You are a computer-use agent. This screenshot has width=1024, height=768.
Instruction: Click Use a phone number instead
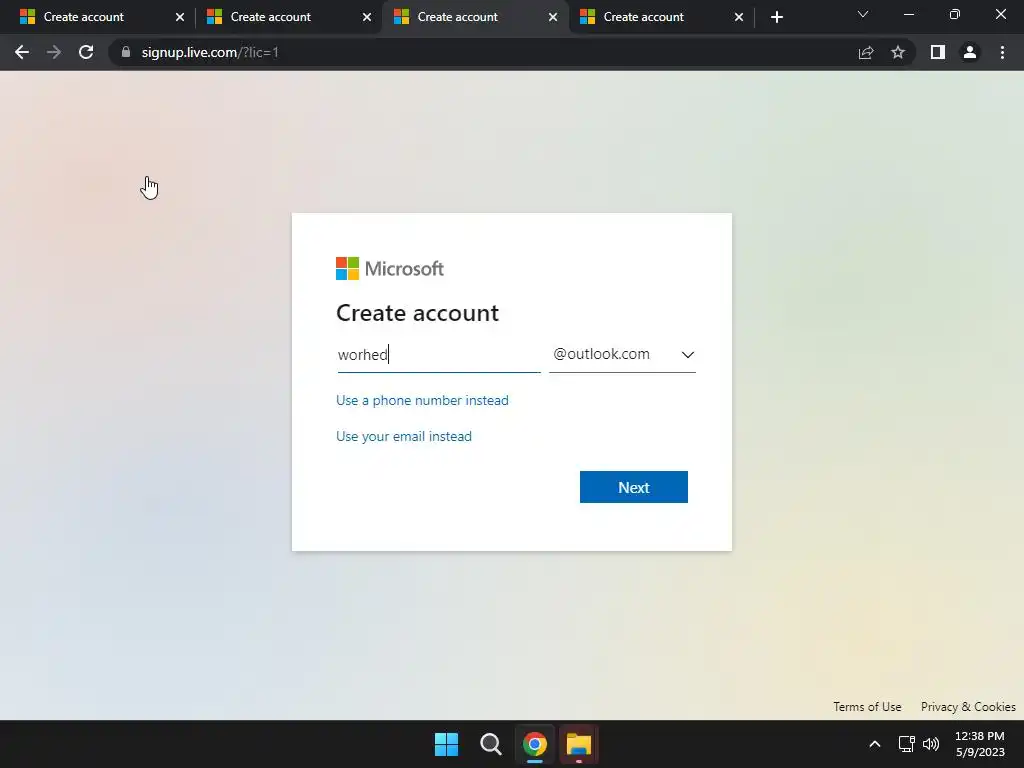422,400
